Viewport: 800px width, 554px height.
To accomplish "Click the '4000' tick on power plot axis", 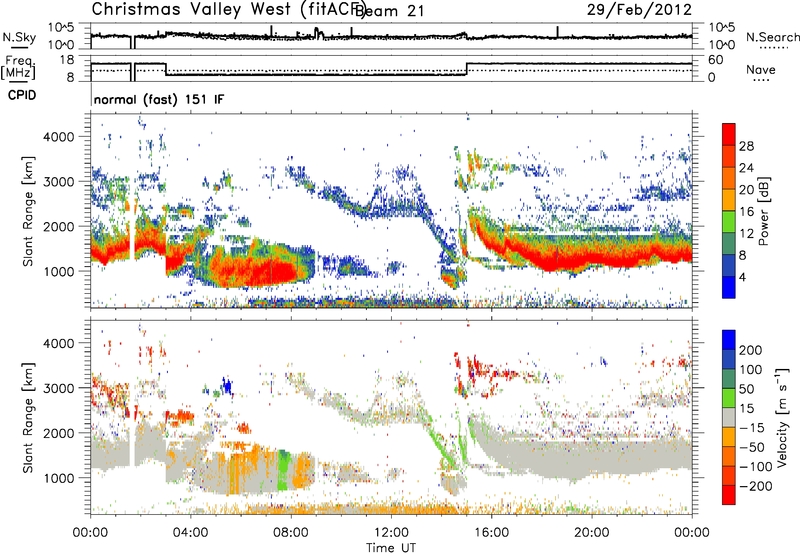I will coord(58,137).
